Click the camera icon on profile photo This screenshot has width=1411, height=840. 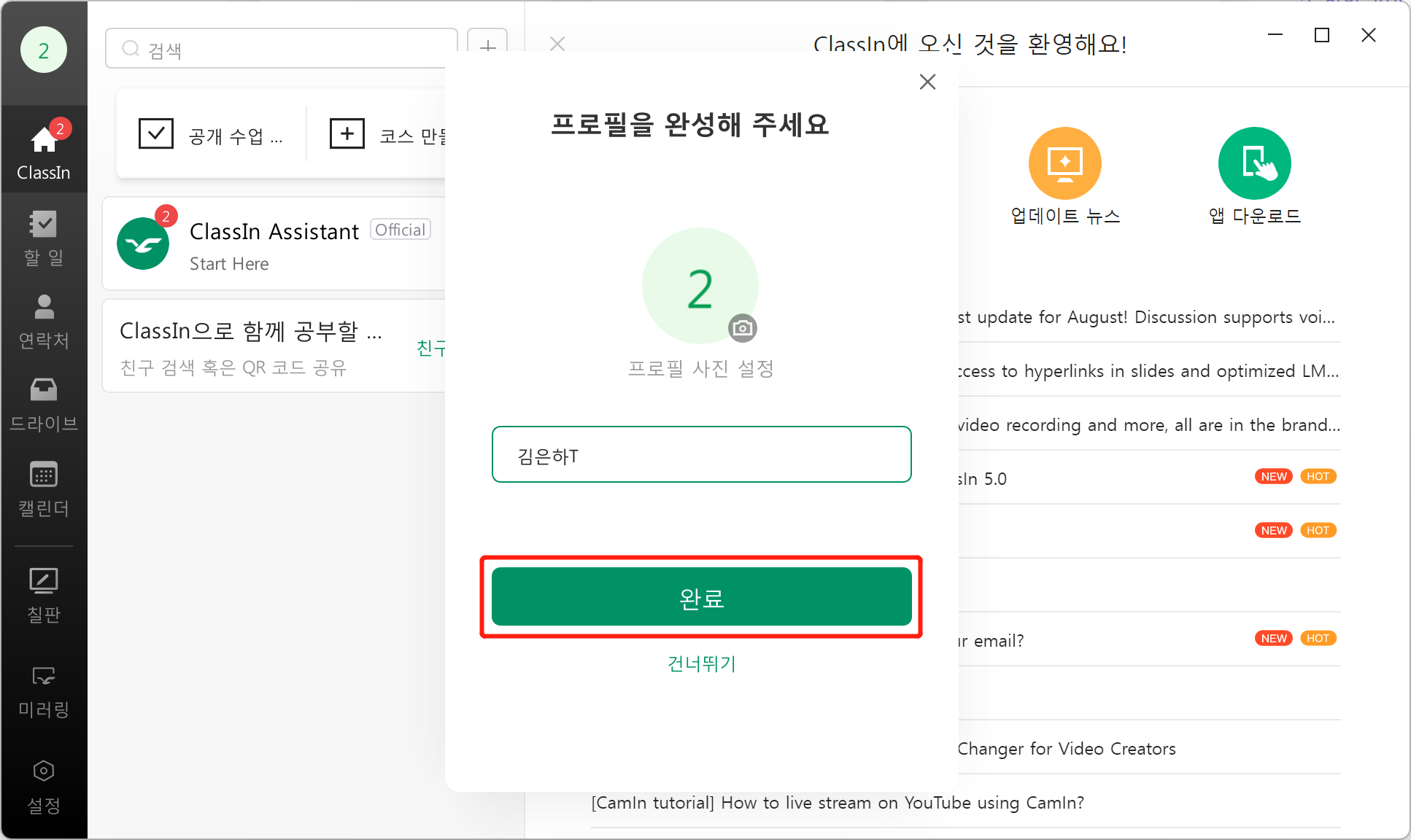point(743,328)
